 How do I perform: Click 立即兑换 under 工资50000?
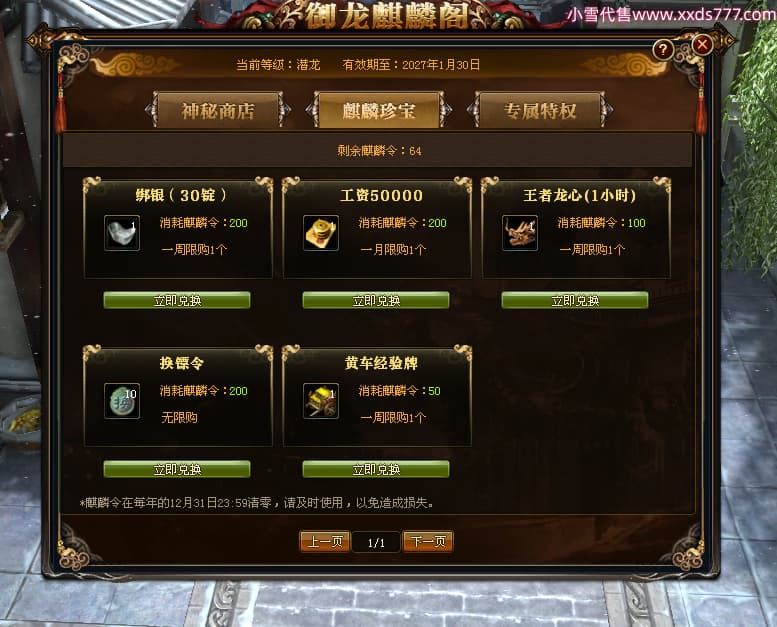tap(376, 300)
